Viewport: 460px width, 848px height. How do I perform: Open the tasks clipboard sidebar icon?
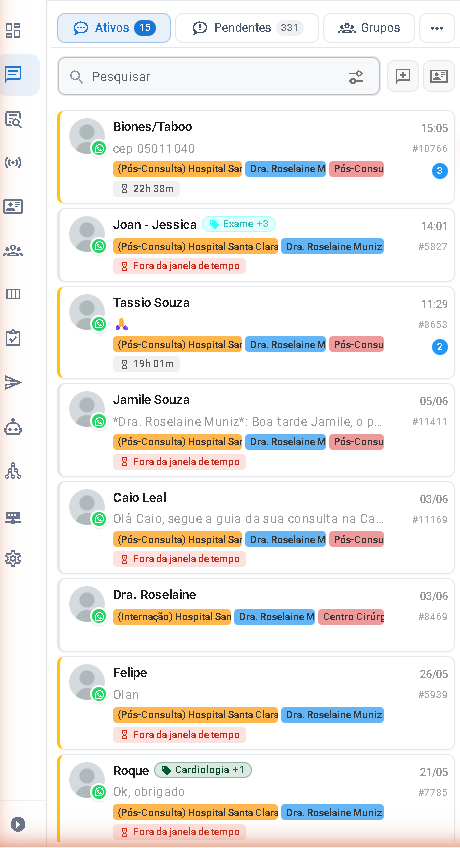coord(13,339)
